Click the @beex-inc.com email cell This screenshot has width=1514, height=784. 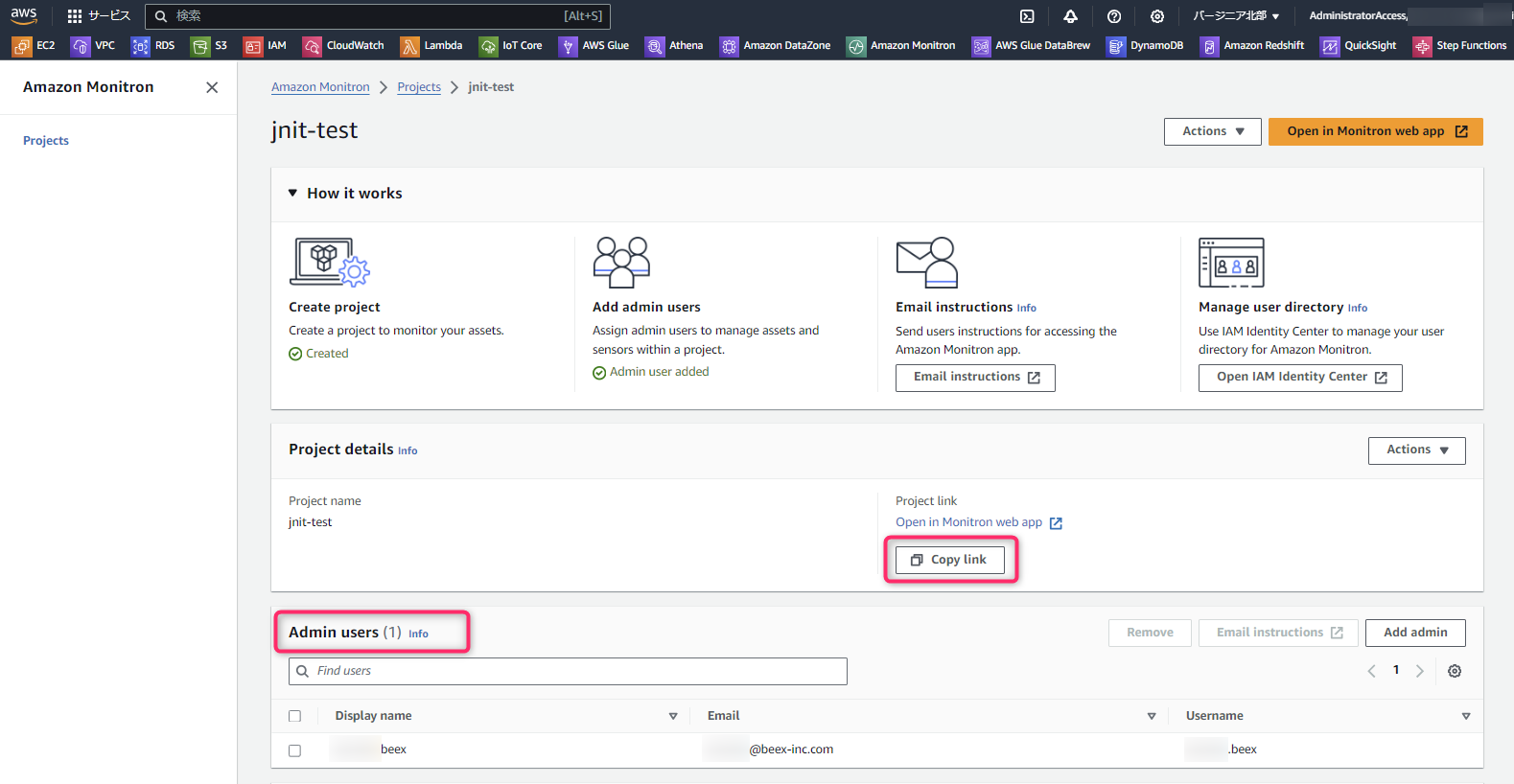pyautogui.click(x=791, y=749)
